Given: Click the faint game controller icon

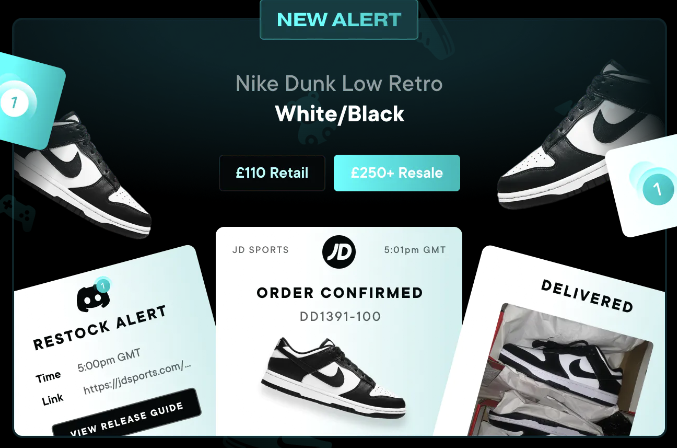Looking at the screenshot, I should click(x=19, y=212).
